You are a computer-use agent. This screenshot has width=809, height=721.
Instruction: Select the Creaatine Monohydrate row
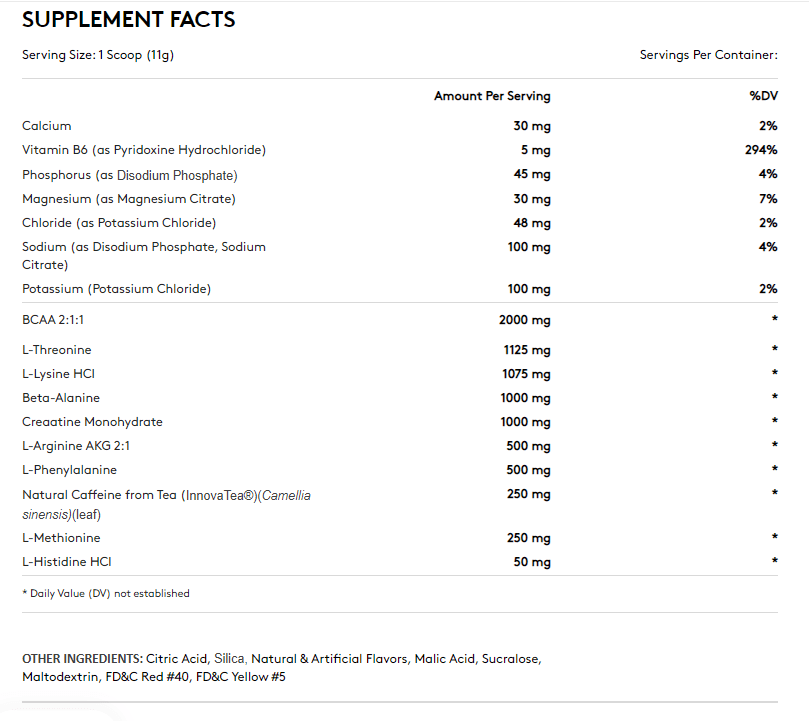[92, 422]
